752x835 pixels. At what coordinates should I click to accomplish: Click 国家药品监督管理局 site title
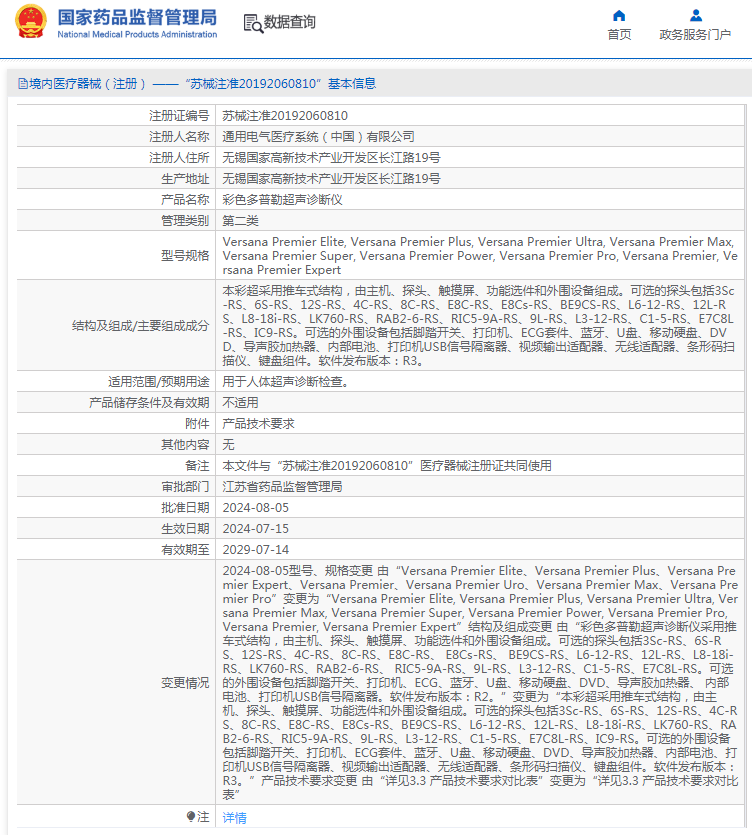(x=137, y=17)
